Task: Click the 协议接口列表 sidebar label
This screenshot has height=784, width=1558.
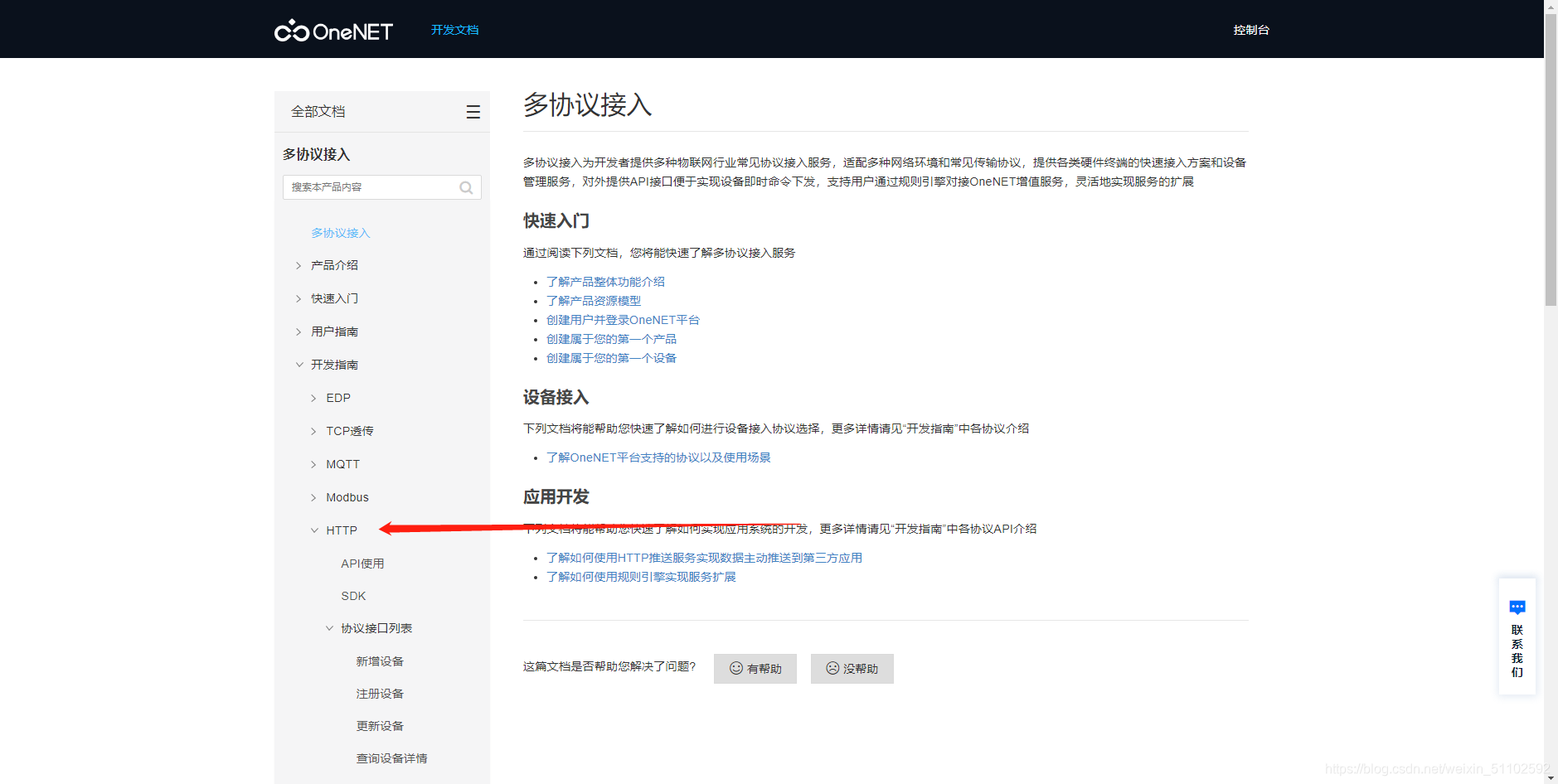Action: (376, 628)
